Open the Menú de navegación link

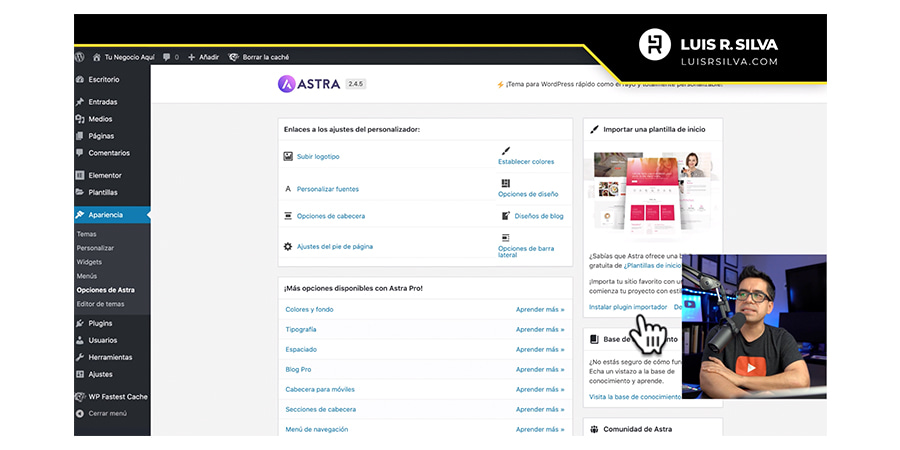[317, 429]
